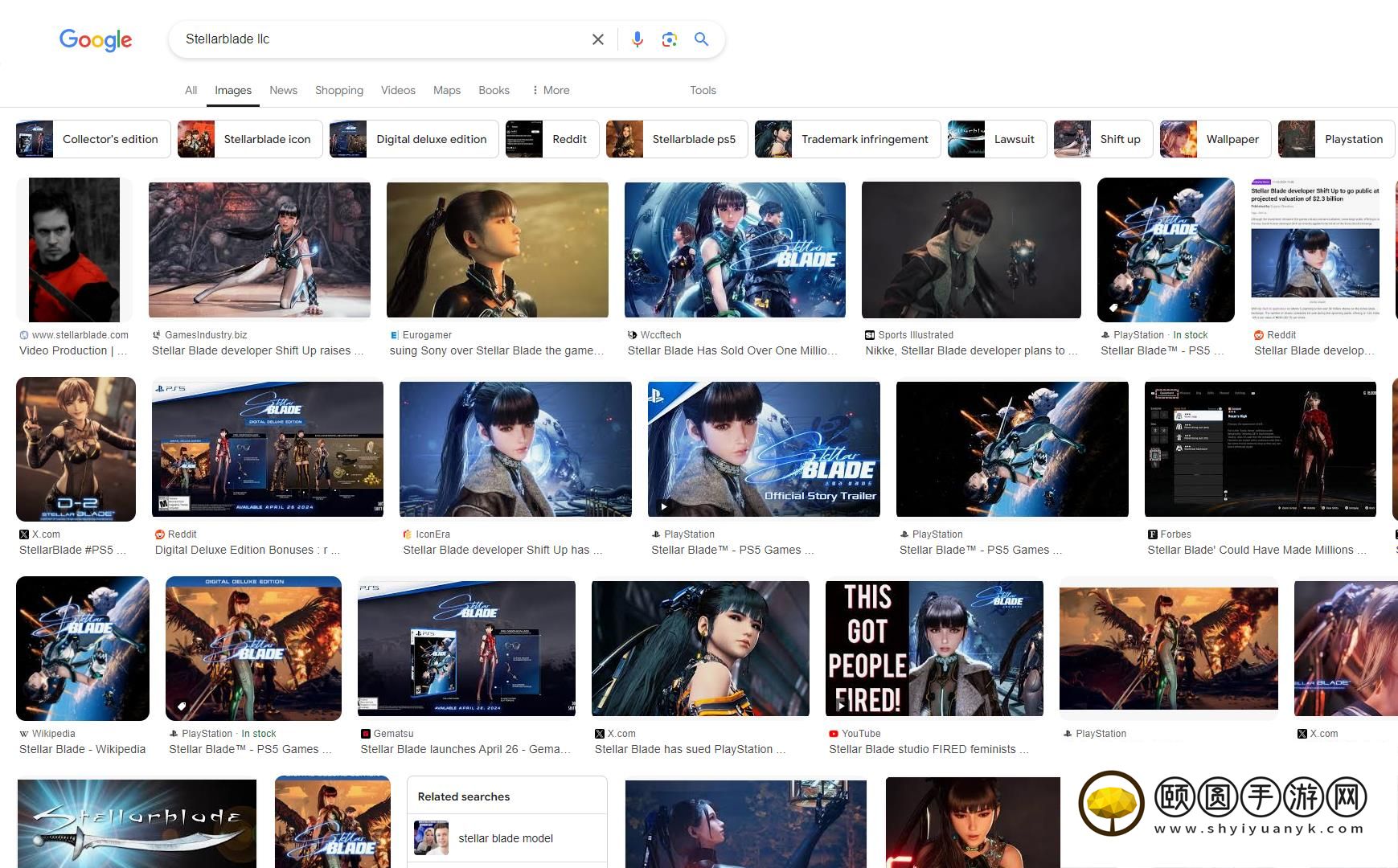Open the Books tab
The width and height of the screenshot is (1398, 868).
point(494,90)
